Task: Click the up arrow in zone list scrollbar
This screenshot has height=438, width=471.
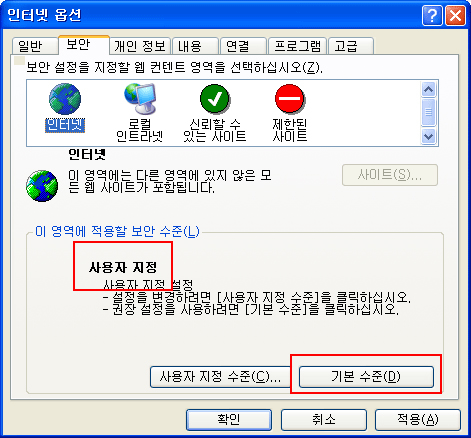Action: [428, 89]
